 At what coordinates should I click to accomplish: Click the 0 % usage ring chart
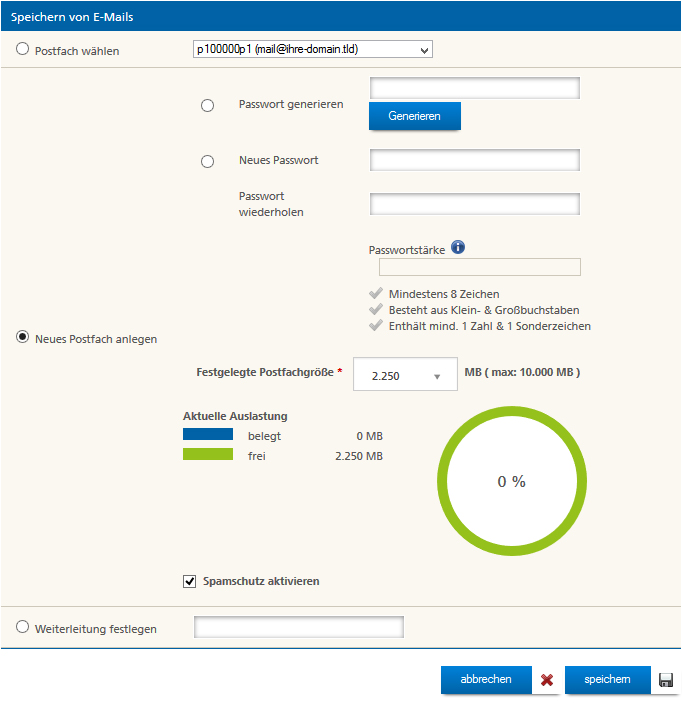pos(512,481)
